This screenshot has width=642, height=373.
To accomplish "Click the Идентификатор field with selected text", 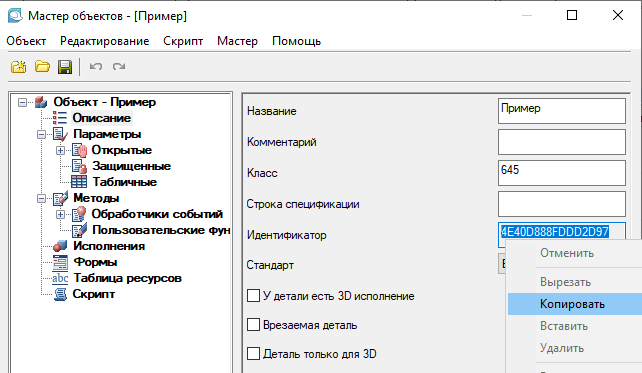I will 562,232.
